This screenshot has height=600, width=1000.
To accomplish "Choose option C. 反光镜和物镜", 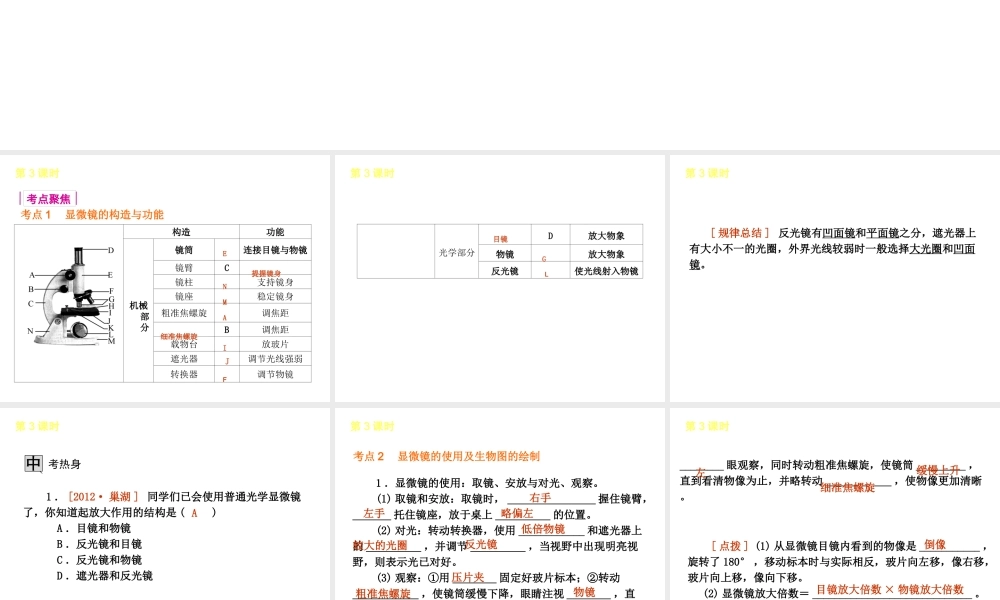I will (x=99, y=560).
